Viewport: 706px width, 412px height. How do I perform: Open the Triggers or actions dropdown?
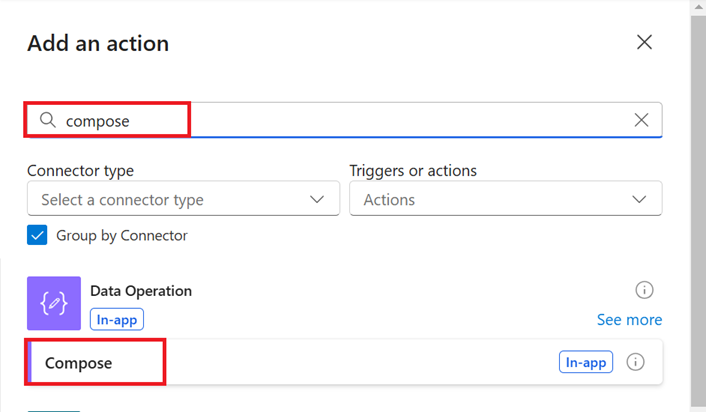[490, 200]
